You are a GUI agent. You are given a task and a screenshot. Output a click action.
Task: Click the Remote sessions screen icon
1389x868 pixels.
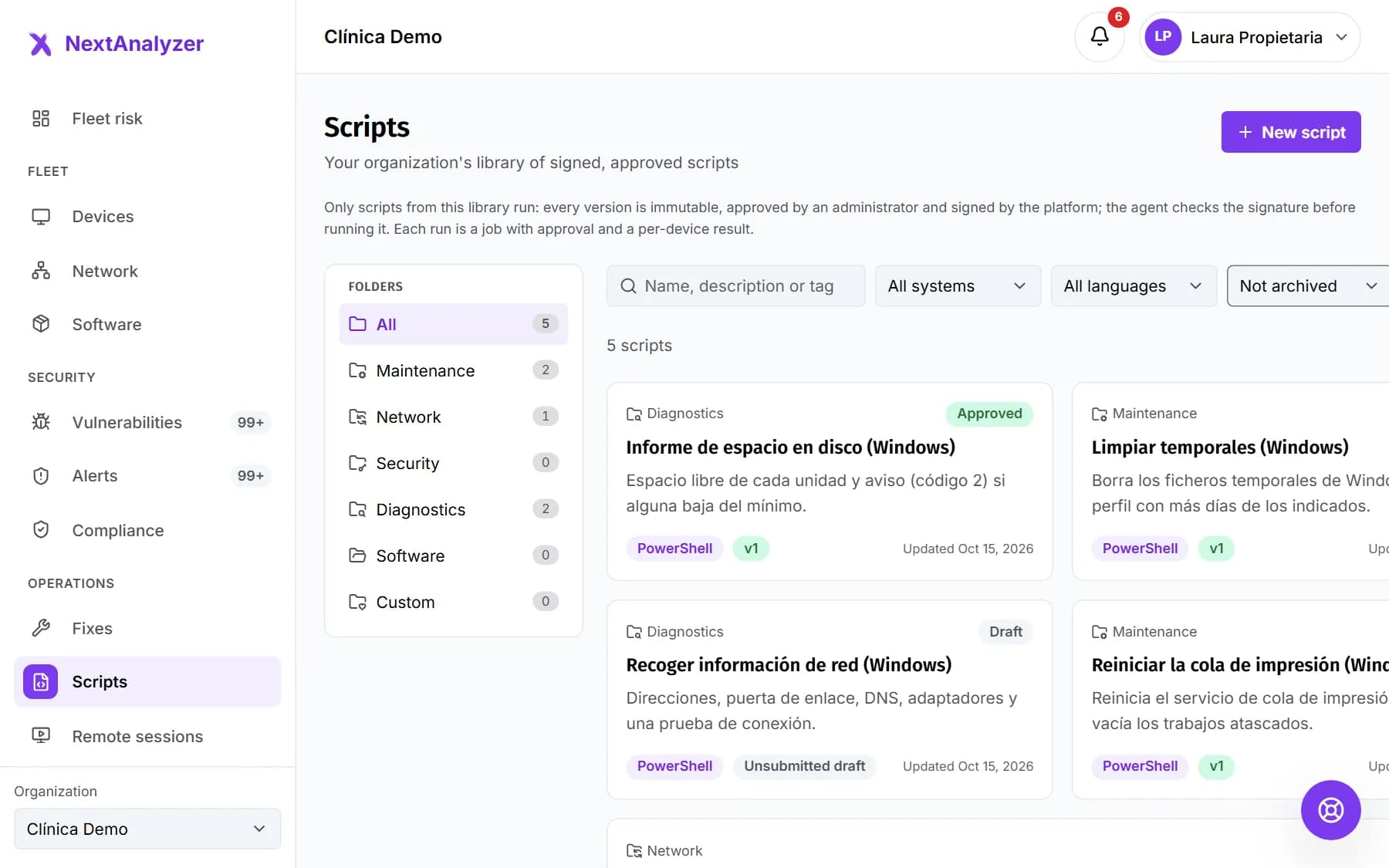pyautogui.click(x=41, y=736)
